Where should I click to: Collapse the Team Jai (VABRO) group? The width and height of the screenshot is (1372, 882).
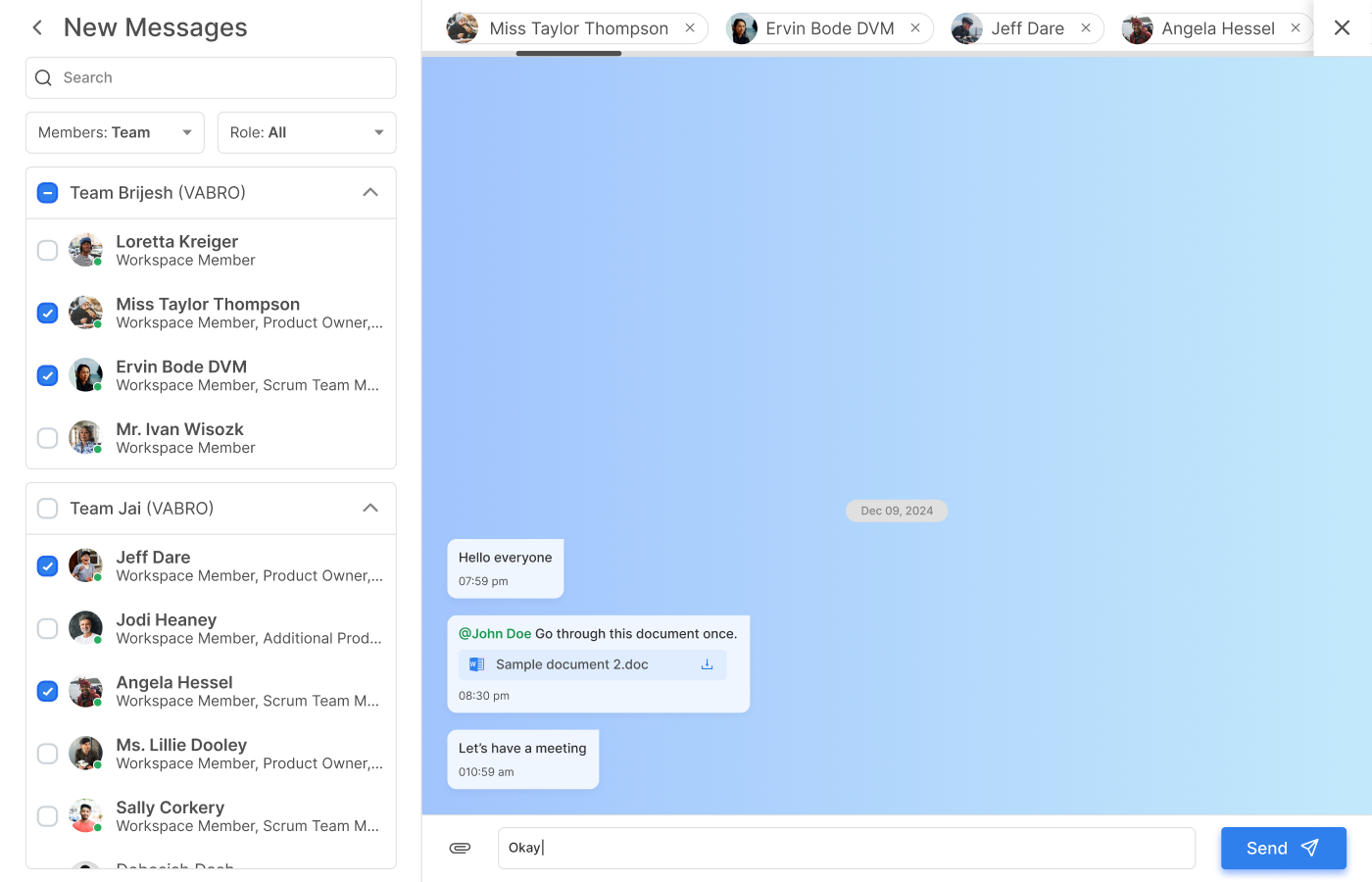(x=370, y=509)
